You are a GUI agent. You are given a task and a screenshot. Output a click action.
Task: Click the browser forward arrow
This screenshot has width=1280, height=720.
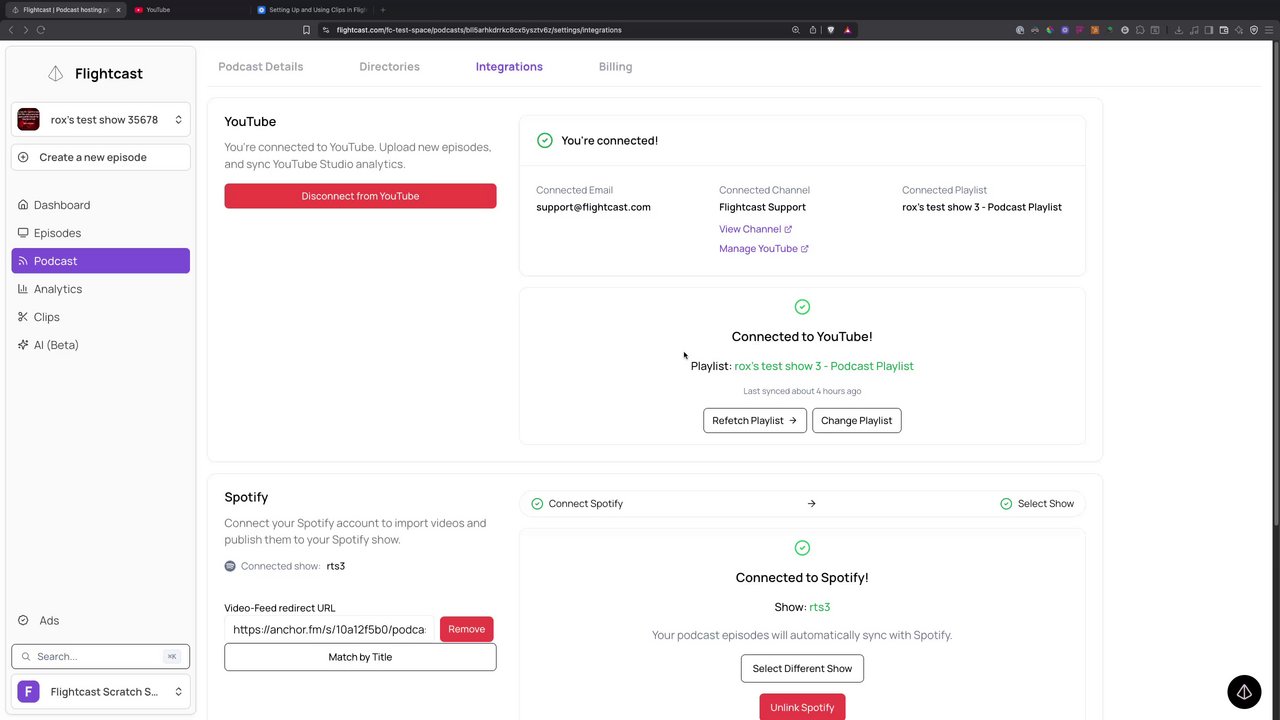click(x=26, y=30)
